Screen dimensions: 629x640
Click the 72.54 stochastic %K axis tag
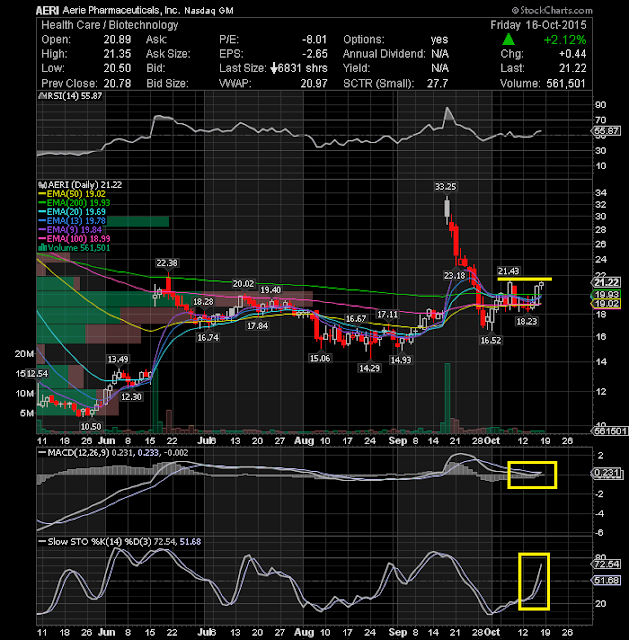coord(607,564)
